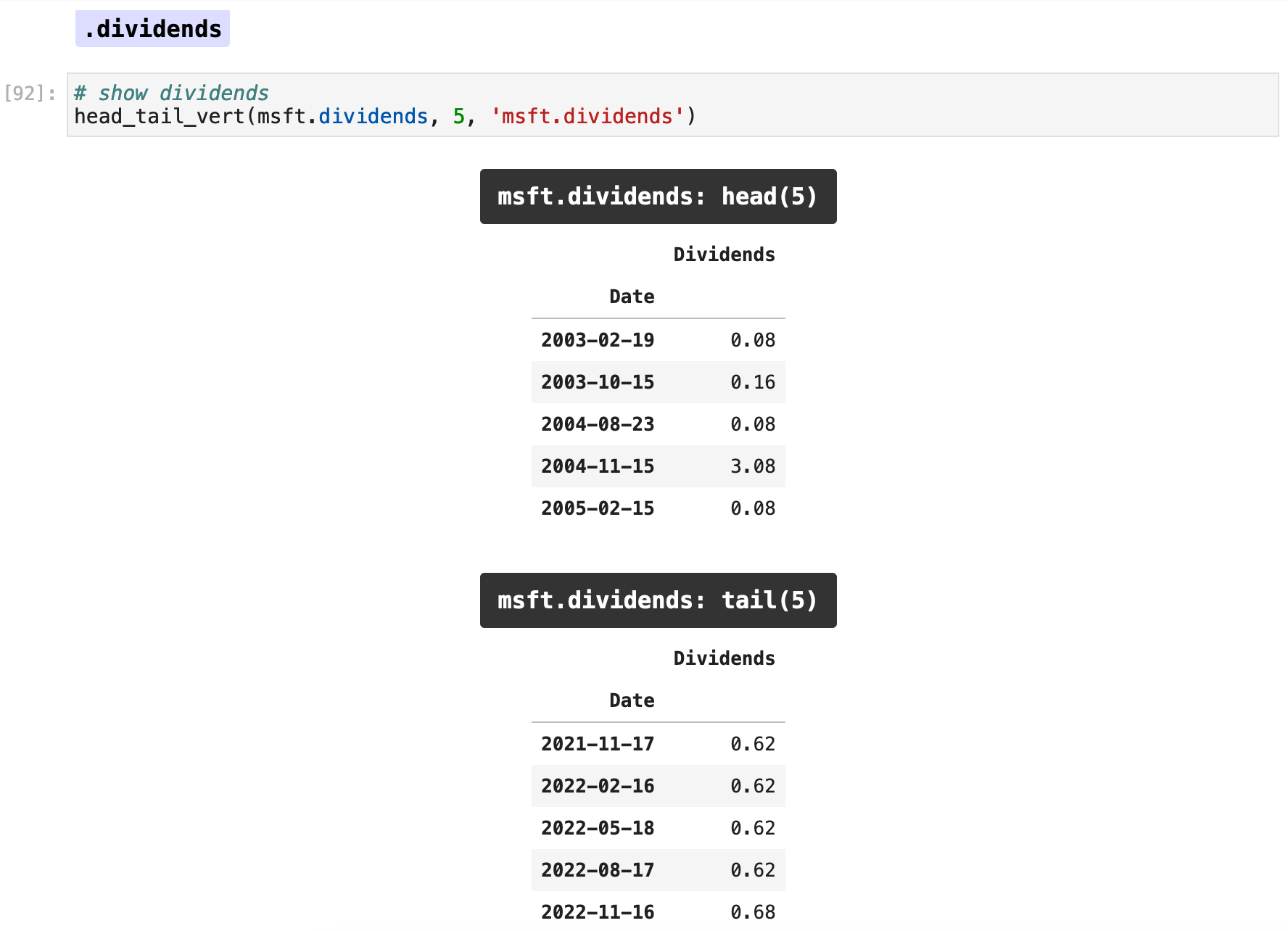This screenshot has height=931, width=1288.
Task: Click the Date index header in tail table
Action: [632, 700]
